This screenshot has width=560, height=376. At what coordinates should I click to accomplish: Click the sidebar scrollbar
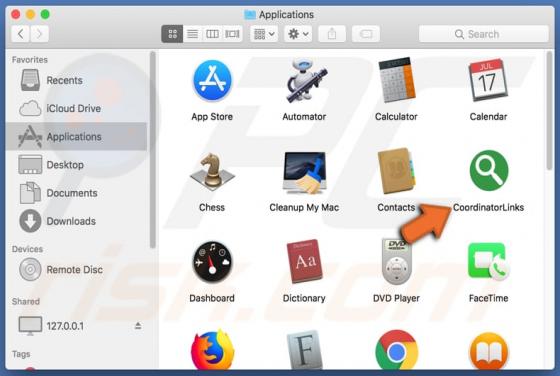pos(152,150)
